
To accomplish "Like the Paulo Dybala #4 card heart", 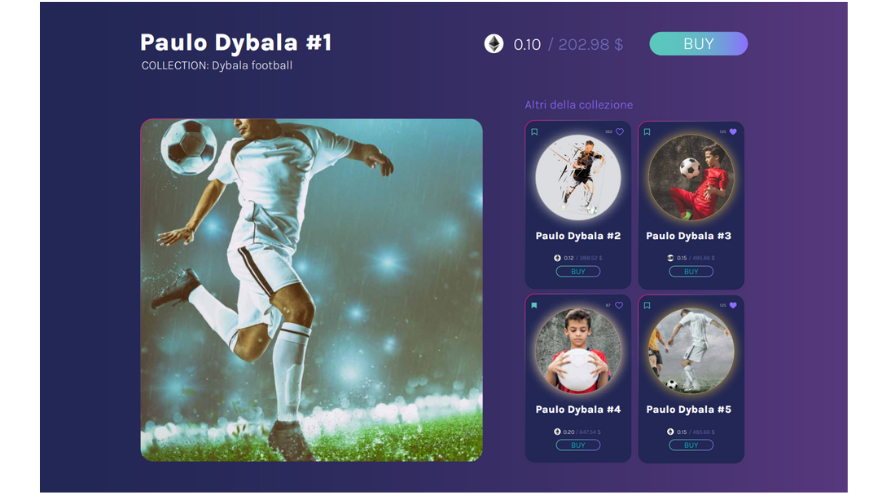I will 619,305.
